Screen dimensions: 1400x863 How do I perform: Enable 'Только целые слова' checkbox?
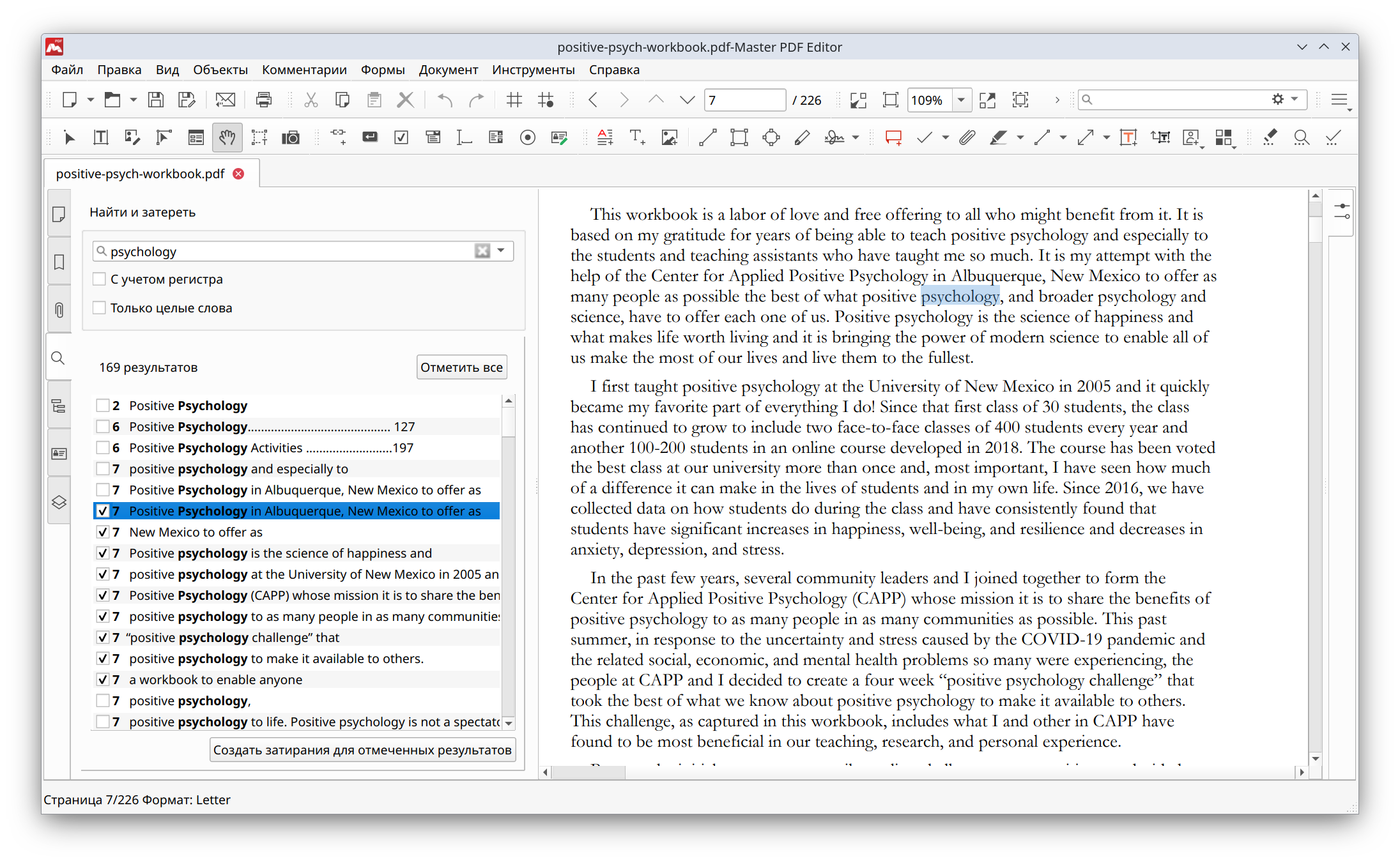[x=99, y=308]
